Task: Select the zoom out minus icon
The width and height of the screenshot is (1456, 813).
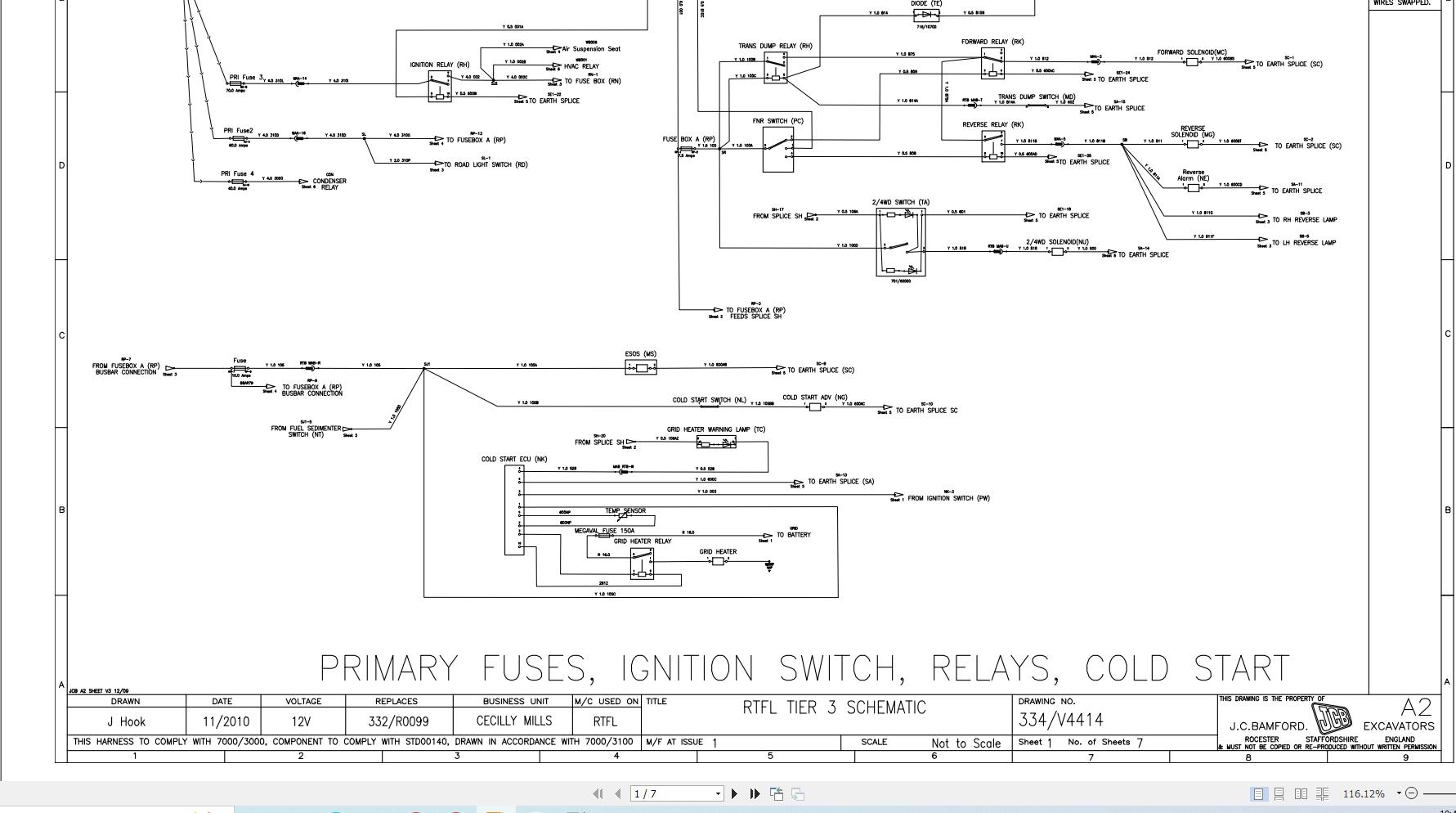Action: pyautogui.click(x=1412, y=793)
